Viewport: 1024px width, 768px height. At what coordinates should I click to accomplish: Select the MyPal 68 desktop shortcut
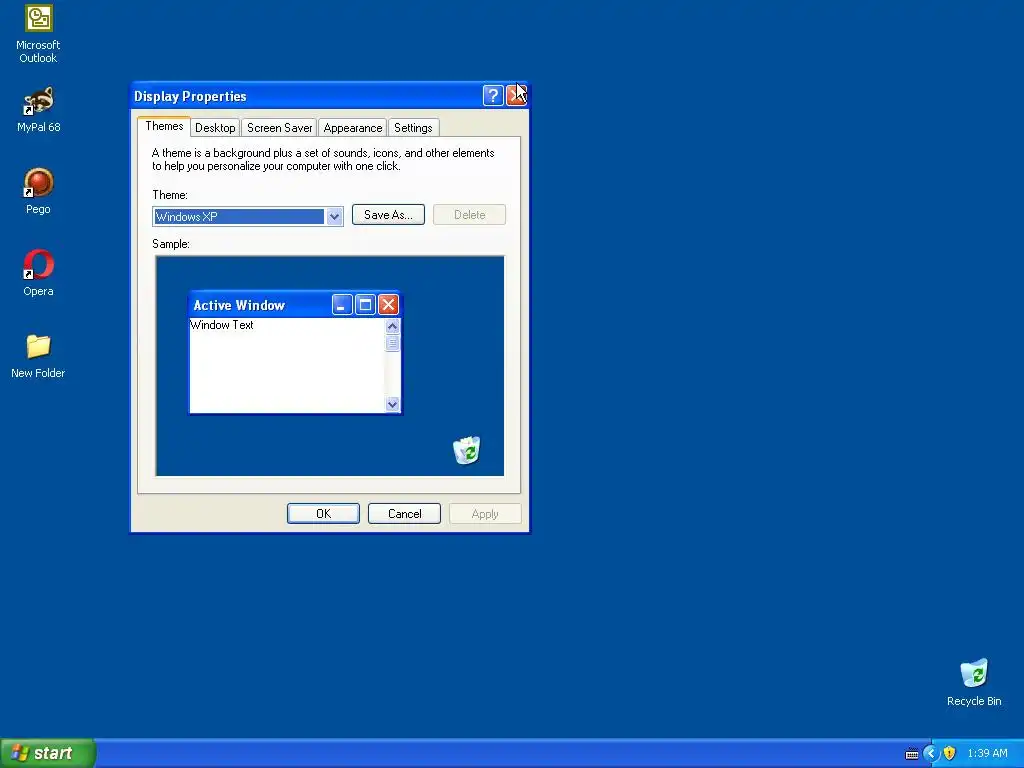click(38, 110)
